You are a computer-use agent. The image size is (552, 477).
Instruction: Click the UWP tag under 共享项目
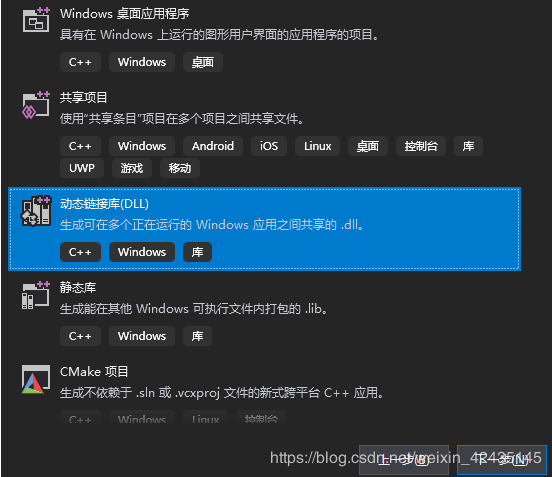click(x=82, y=168)
